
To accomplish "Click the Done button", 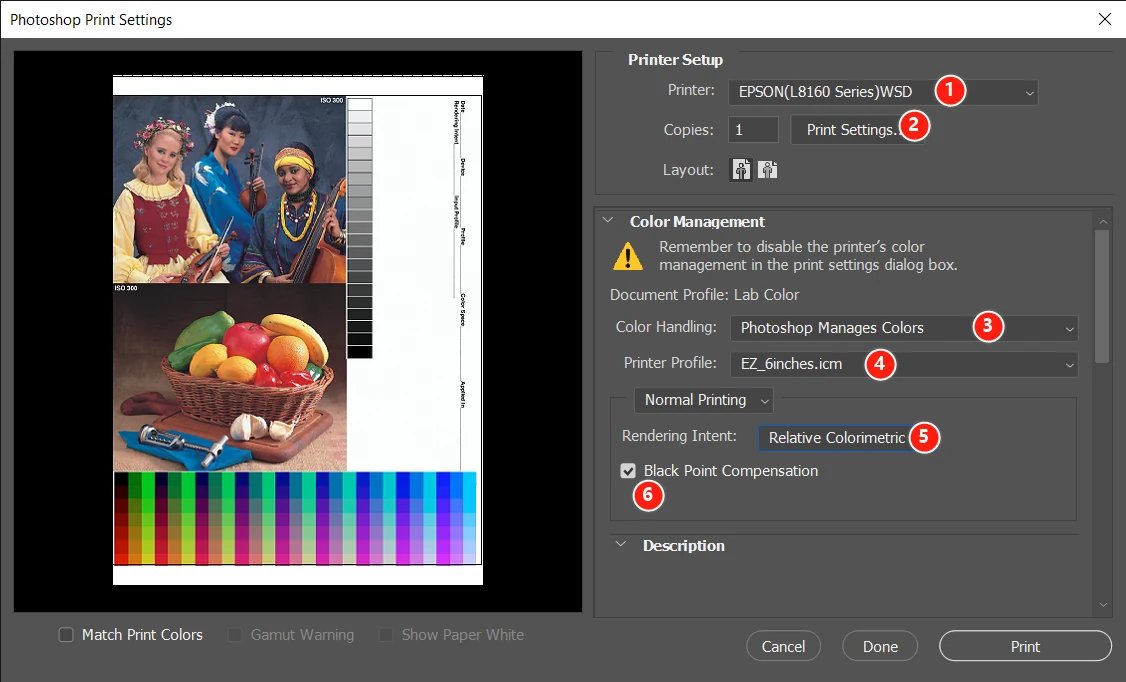I will [x=880, y=646].
